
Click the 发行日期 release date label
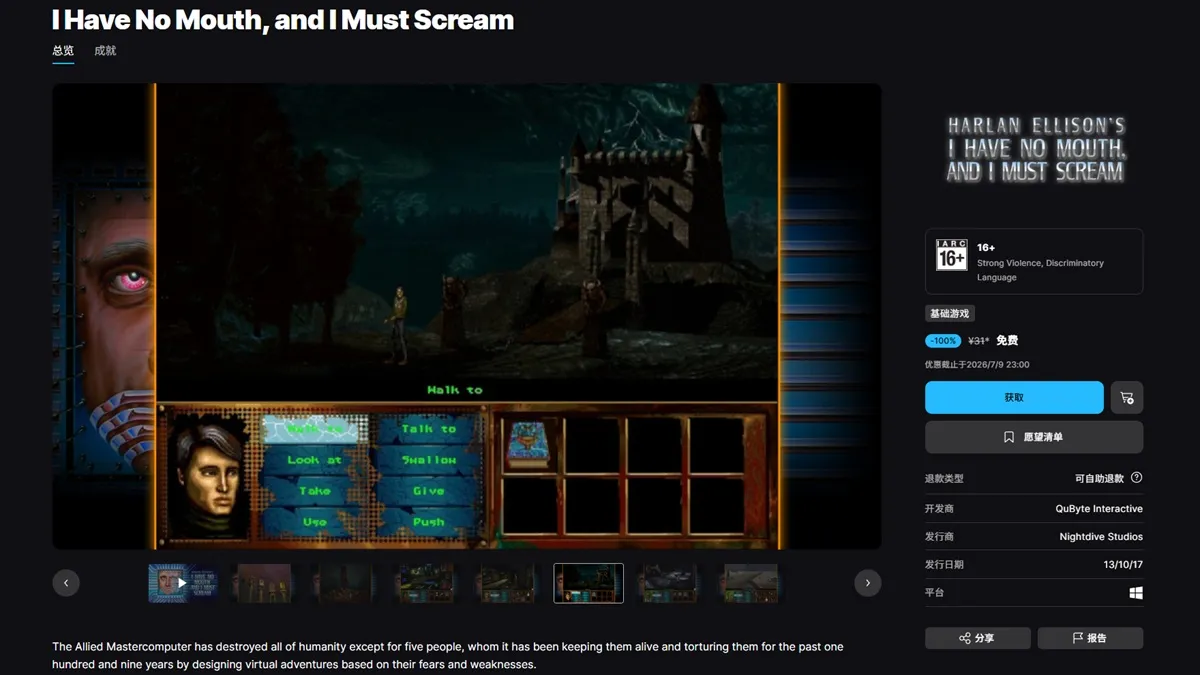pos(944,565)
